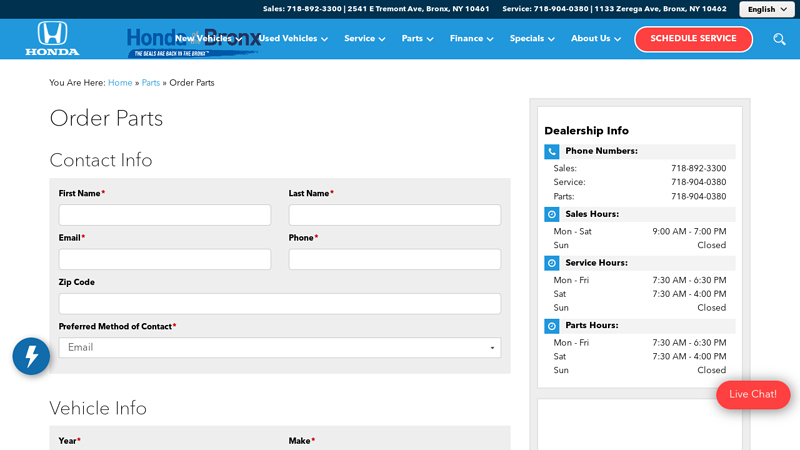Click Parts Hours Mon - Fri 7:30 AM - 6:30 PM

tap(640, 343)
